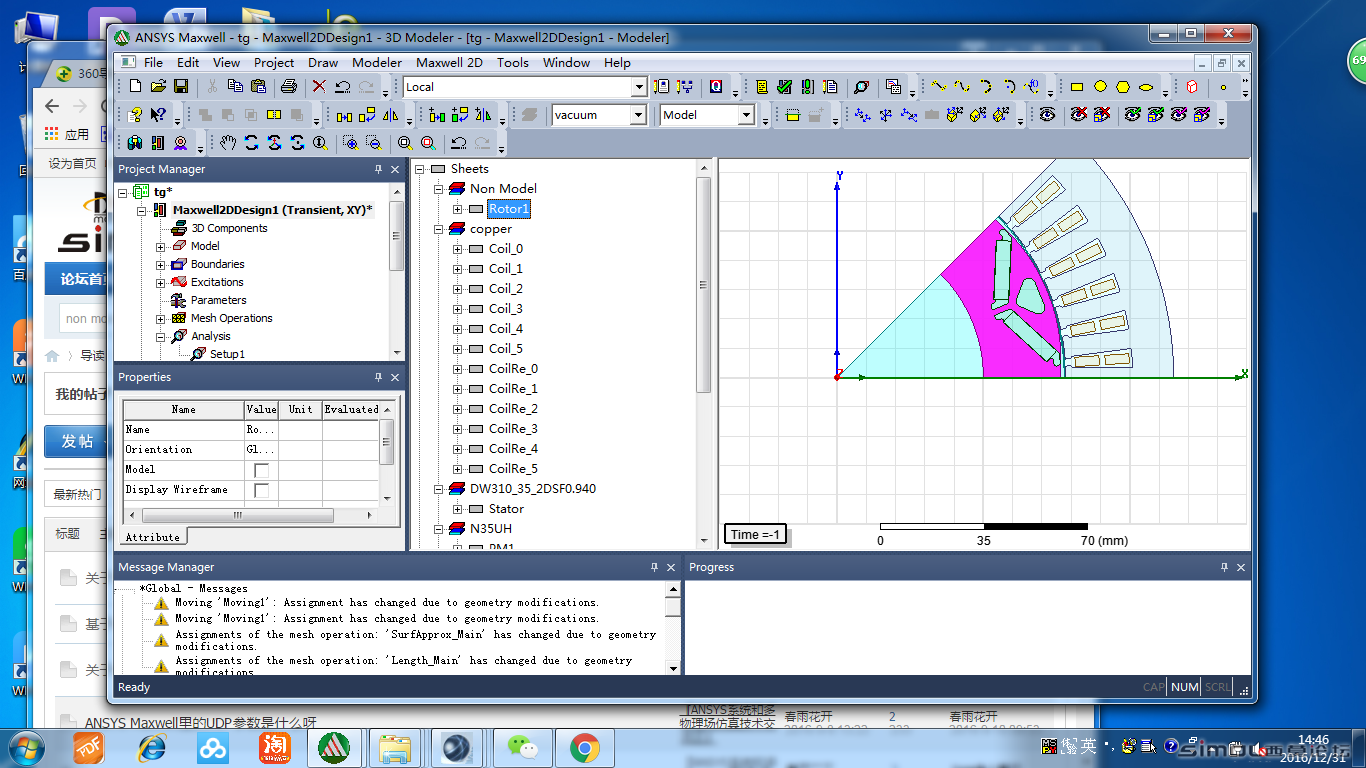Open the vacuum material dropdown
Image resolution: width=1366 pixels, height=768 pixels.
(639, 115)
